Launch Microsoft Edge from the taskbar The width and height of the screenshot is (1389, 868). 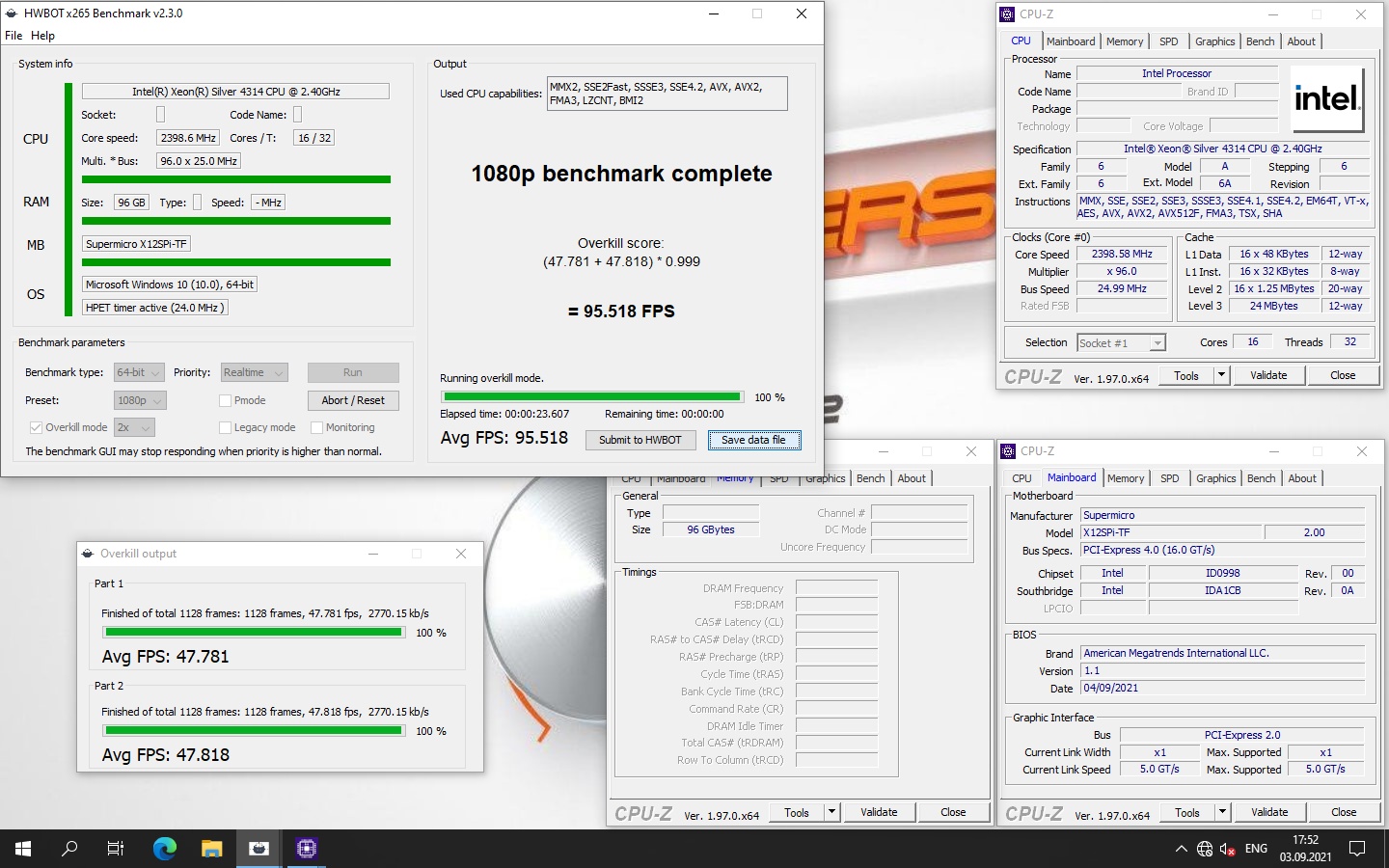[165, 849]
